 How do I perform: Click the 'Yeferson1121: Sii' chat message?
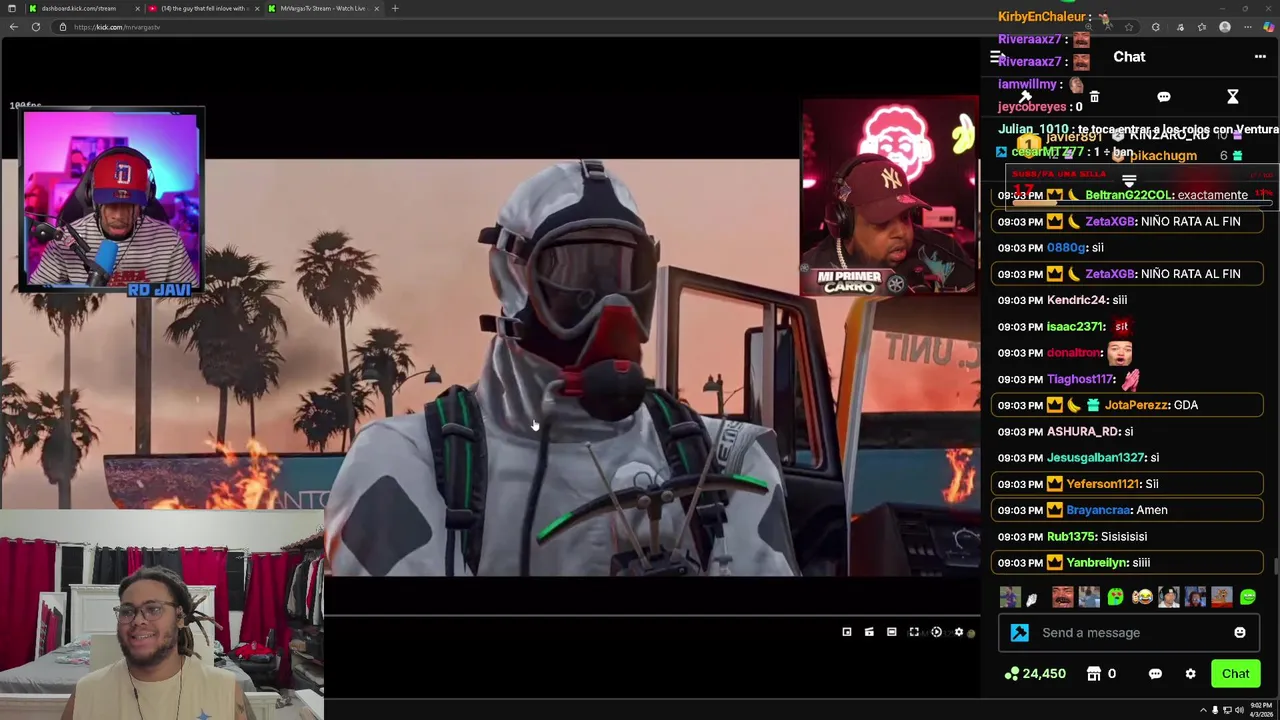(x=1127, y=484)
